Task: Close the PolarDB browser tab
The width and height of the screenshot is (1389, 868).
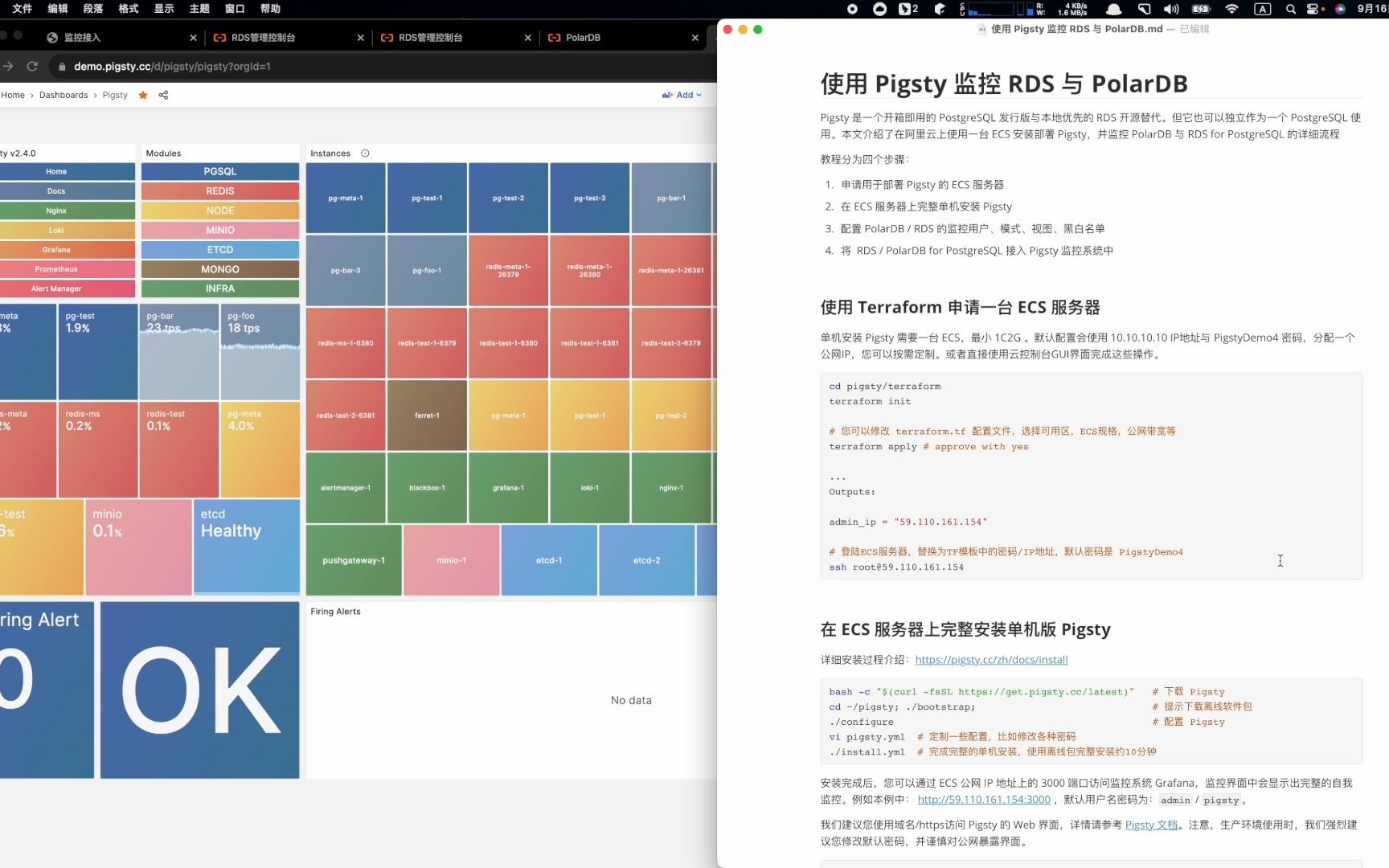Action: tap(695, 38)
